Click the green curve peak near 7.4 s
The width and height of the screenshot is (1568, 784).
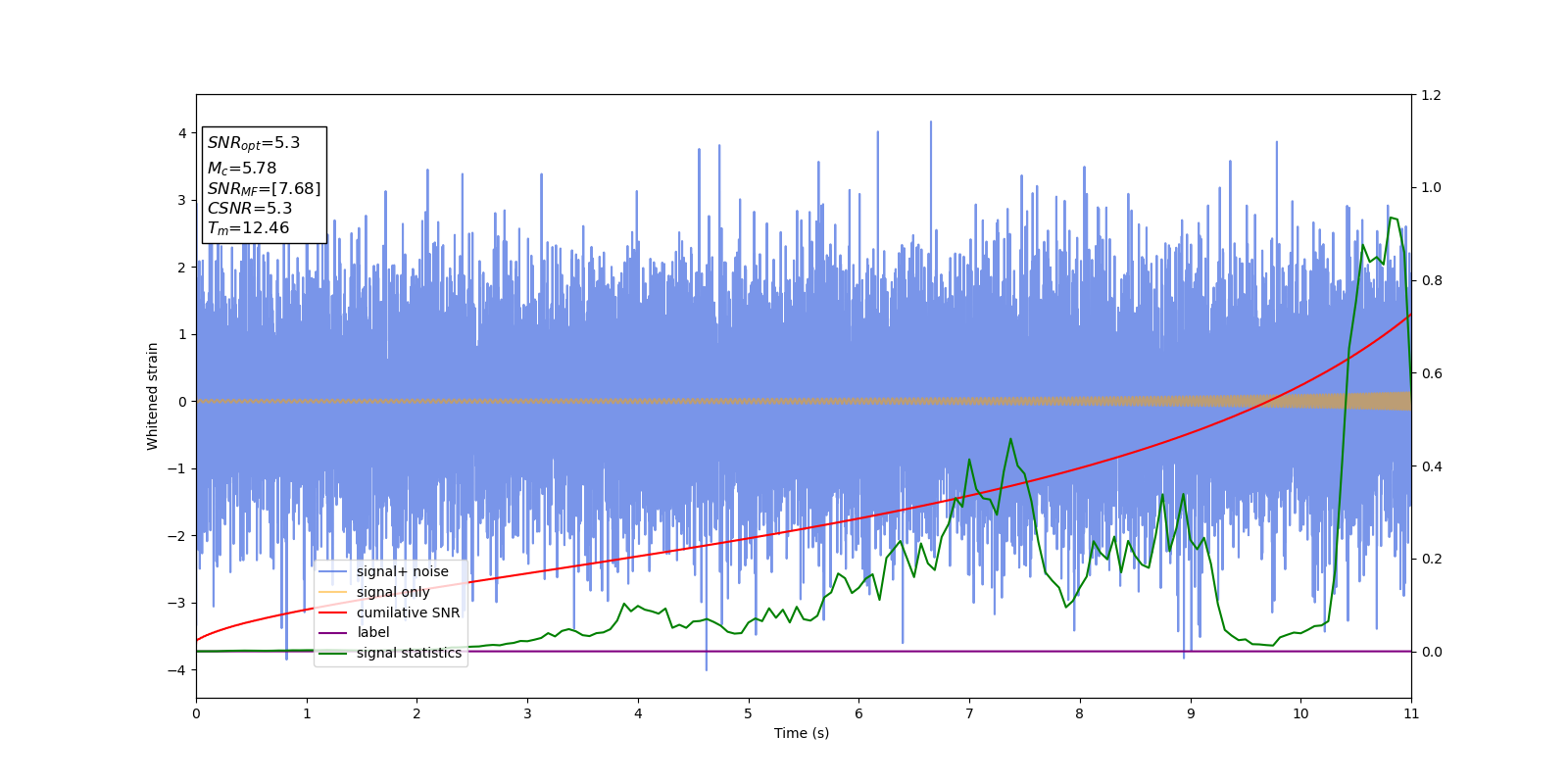coord(1010,439)
